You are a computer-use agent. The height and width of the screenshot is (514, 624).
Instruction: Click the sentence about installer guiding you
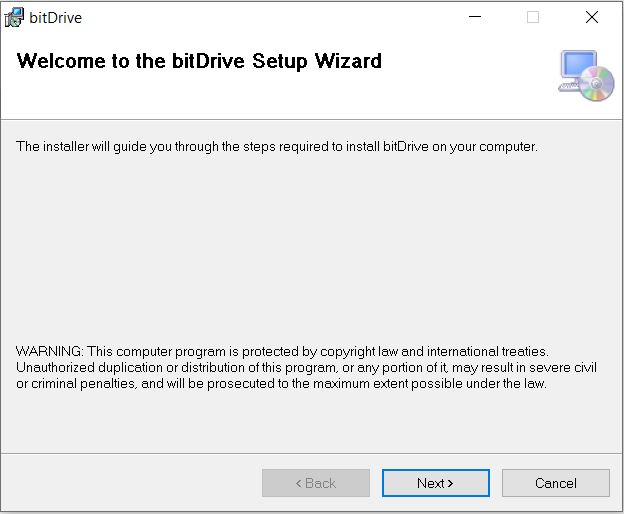(277, 147)
